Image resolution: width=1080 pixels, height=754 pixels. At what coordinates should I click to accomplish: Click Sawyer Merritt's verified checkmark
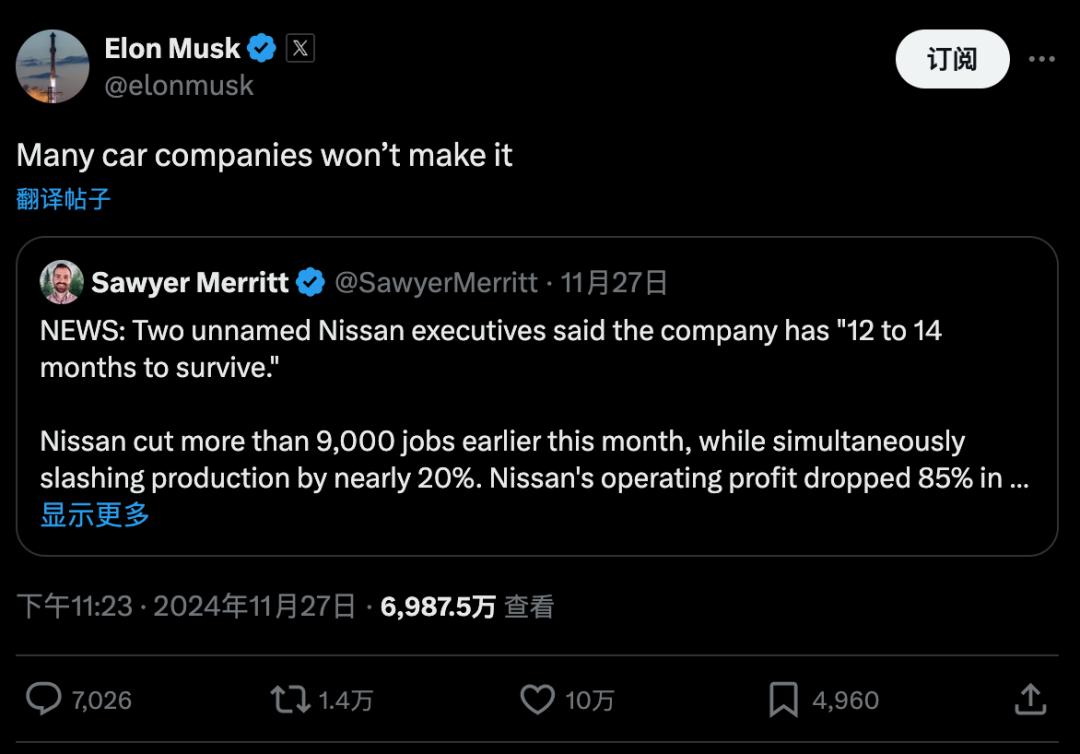pyautogui.click(x=310, y=283)
